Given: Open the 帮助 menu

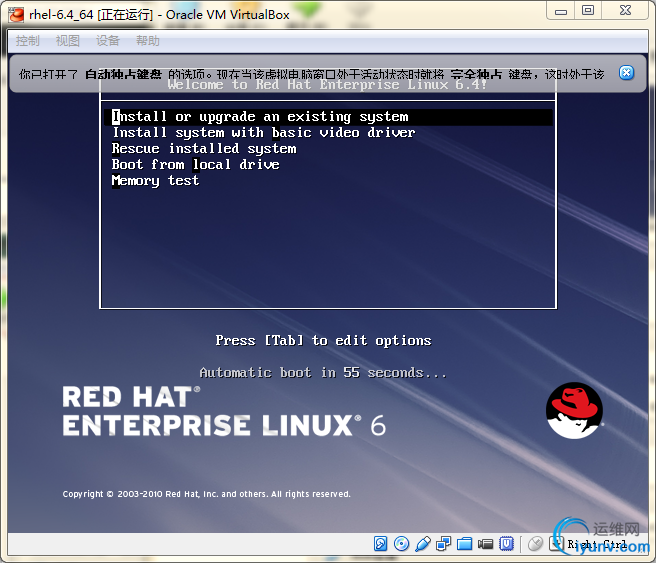Looking at the screenshot, I should pos(148,41).
